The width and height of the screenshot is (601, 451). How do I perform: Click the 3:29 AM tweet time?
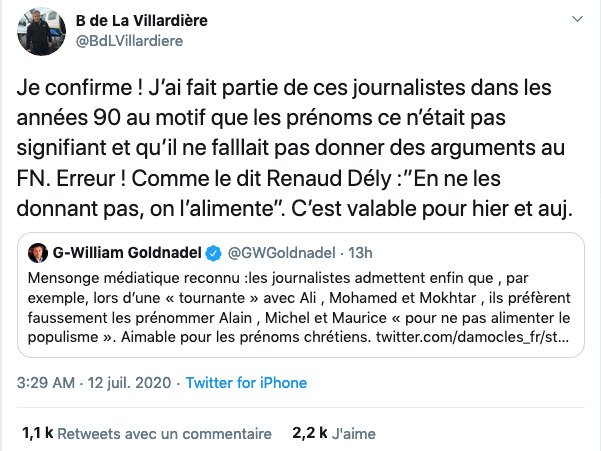click(x=47, y=383)
